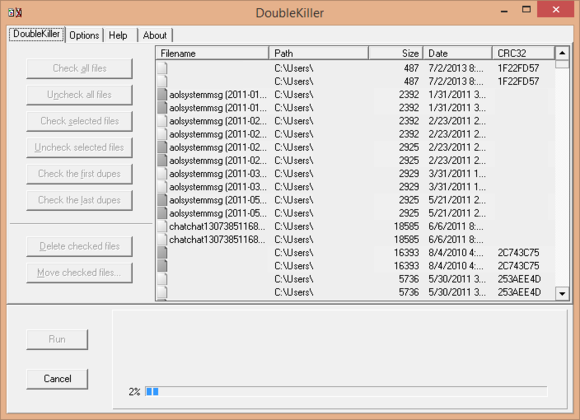Click icon of first aolsystemmsg 2011-03 file

pyautogui.click(x=162, y=174)
